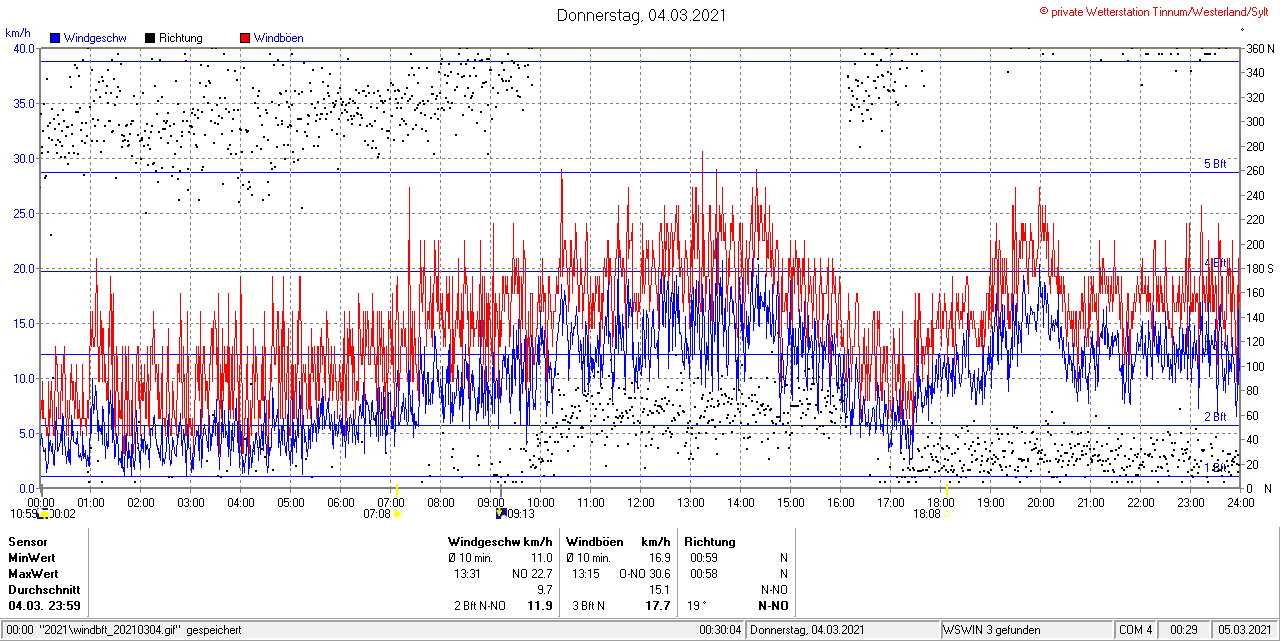
Task: Click the 360 N direction axis label
Action: (x=1259, y=48)
